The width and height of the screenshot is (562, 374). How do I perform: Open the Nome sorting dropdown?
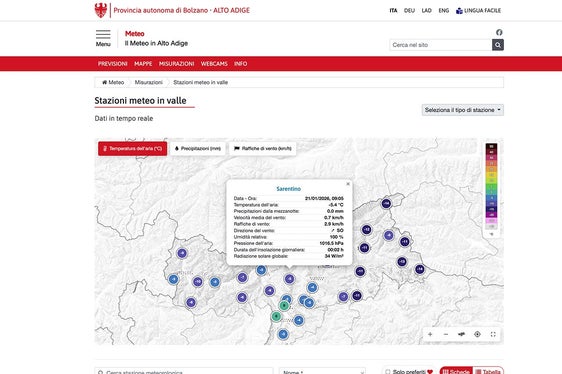point(323,371)
